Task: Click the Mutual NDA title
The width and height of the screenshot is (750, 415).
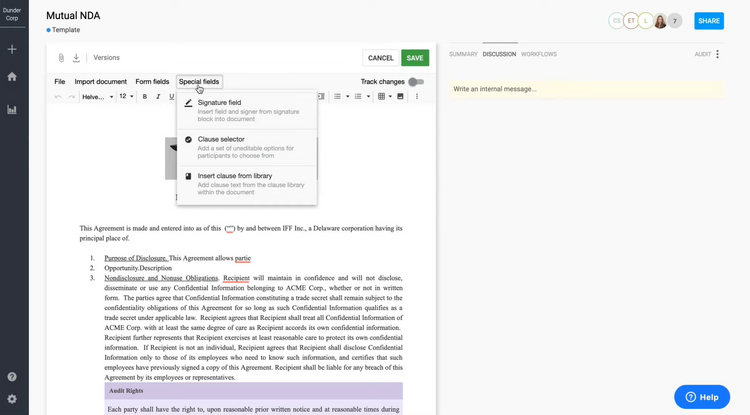Action: [x=73, y=16]
